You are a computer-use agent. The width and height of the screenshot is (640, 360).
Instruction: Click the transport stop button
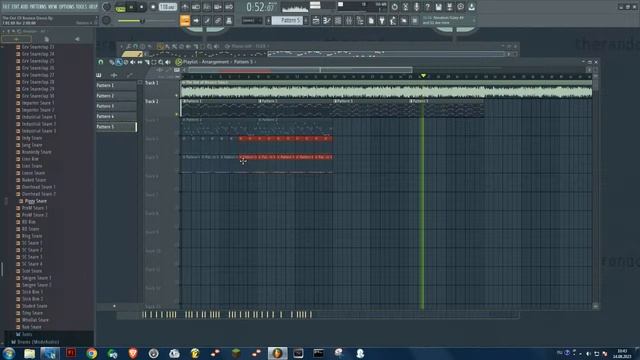coord(142,7)
